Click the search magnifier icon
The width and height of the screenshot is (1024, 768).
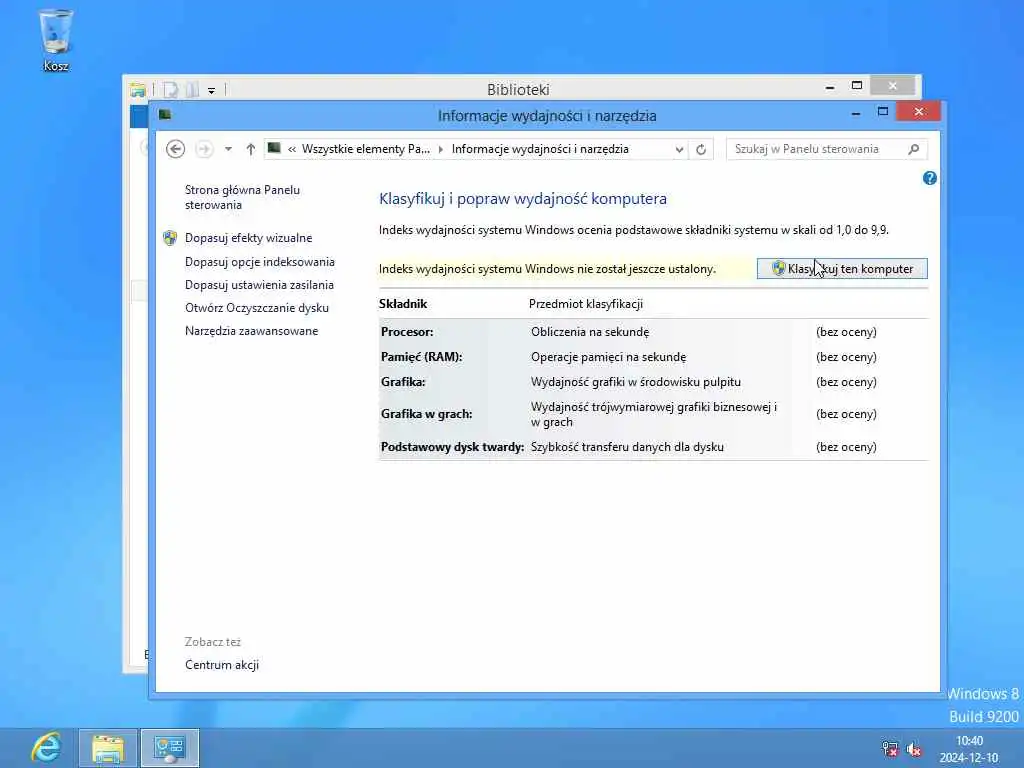(x=914, y=149)
